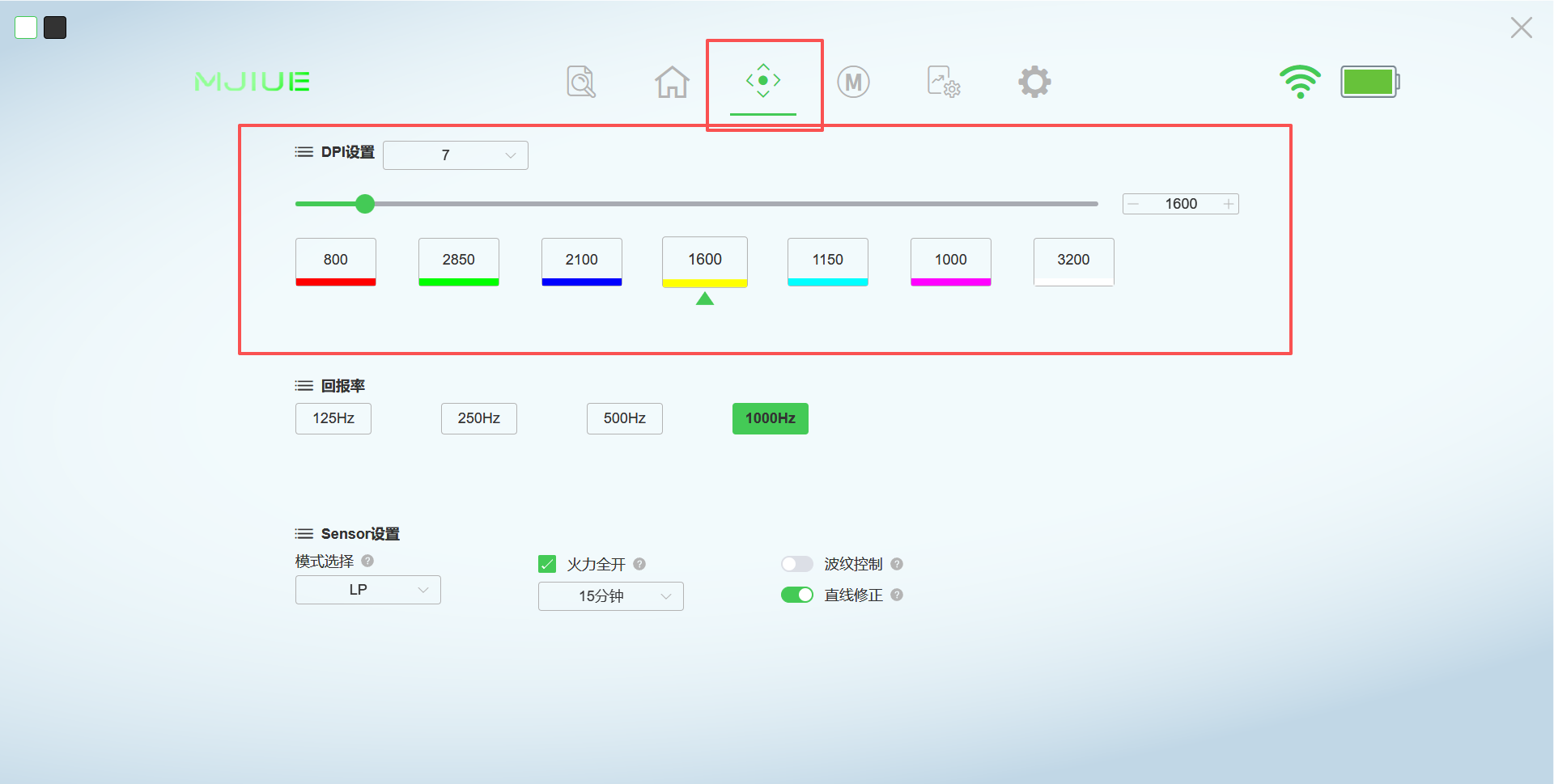Click the 1600 DPI value field
The width and height of the screenshot is (1554, 784).
1181,204
